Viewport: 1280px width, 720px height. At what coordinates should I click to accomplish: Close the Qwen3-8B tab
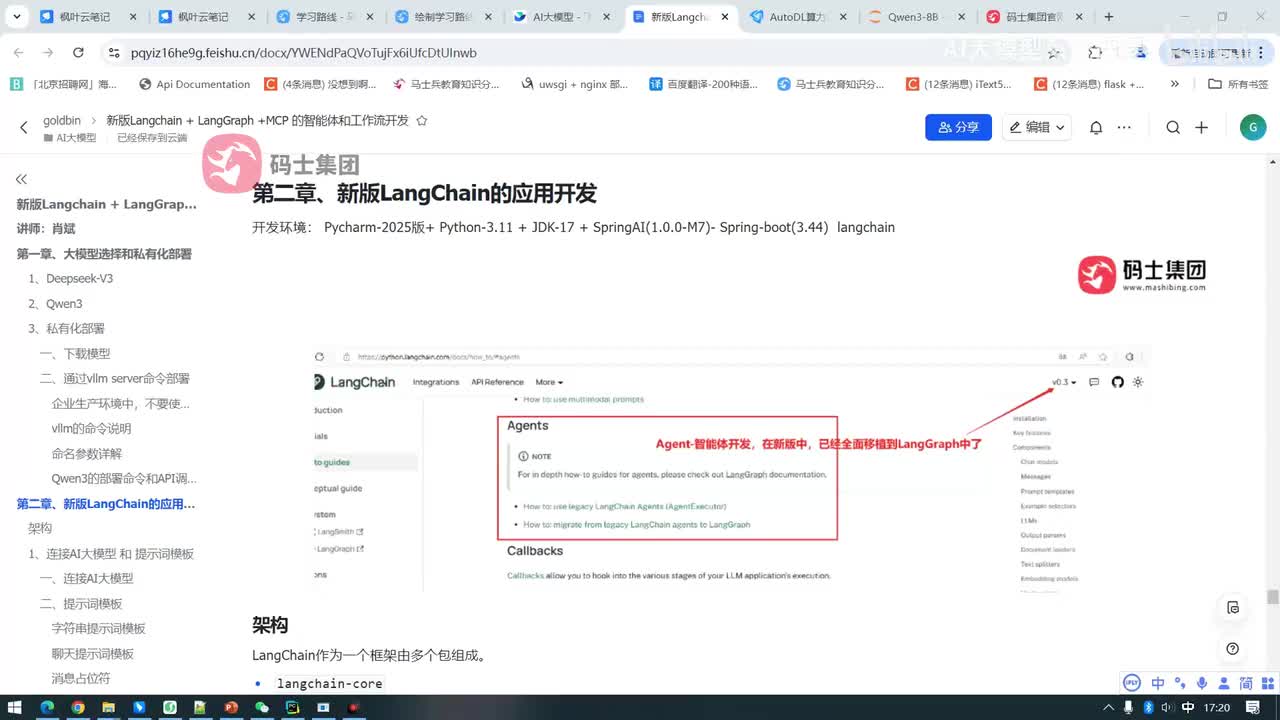960,17
